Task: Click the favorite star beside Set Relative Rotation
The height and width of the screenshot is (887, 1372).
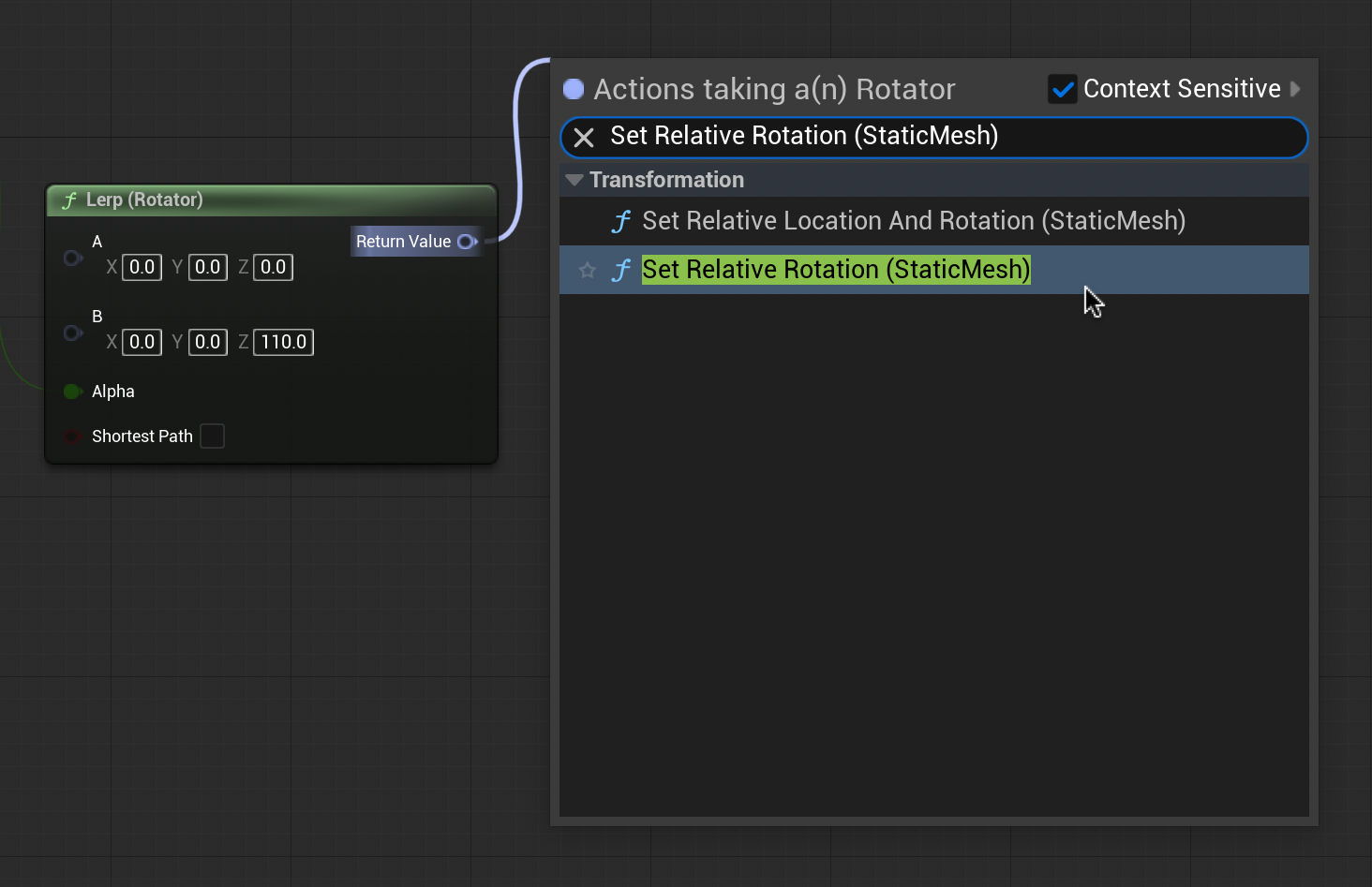Action: 588,271
